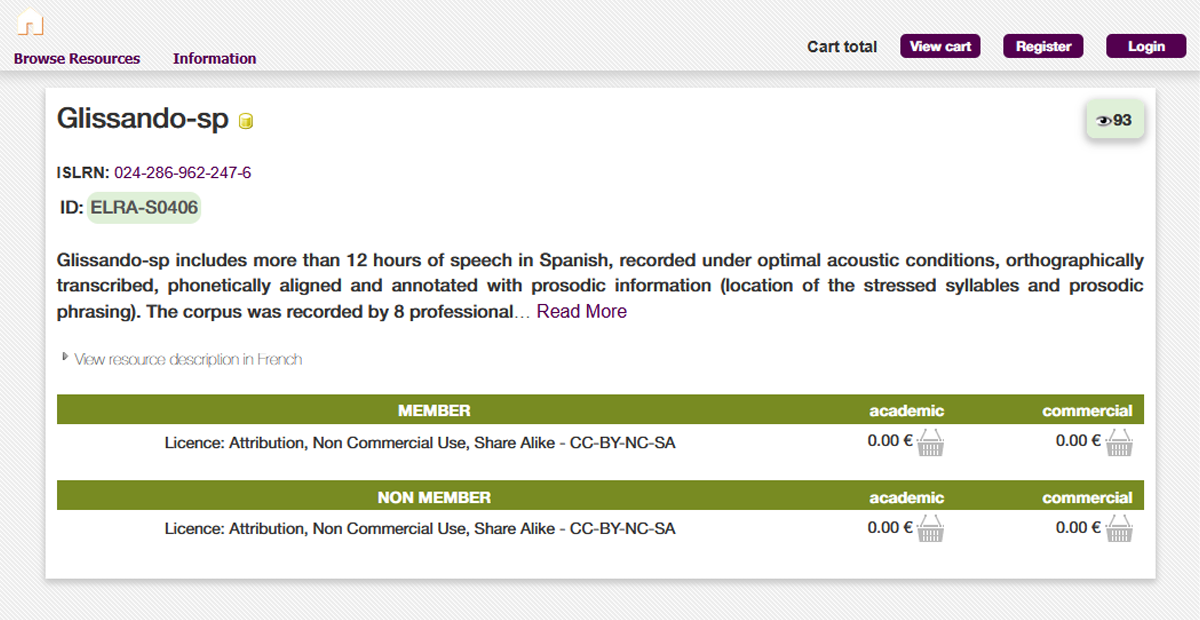The width and height of the screenshot is (1200, 620).
Task: Add member commercial licence to cart
Action: (1119, 443)
